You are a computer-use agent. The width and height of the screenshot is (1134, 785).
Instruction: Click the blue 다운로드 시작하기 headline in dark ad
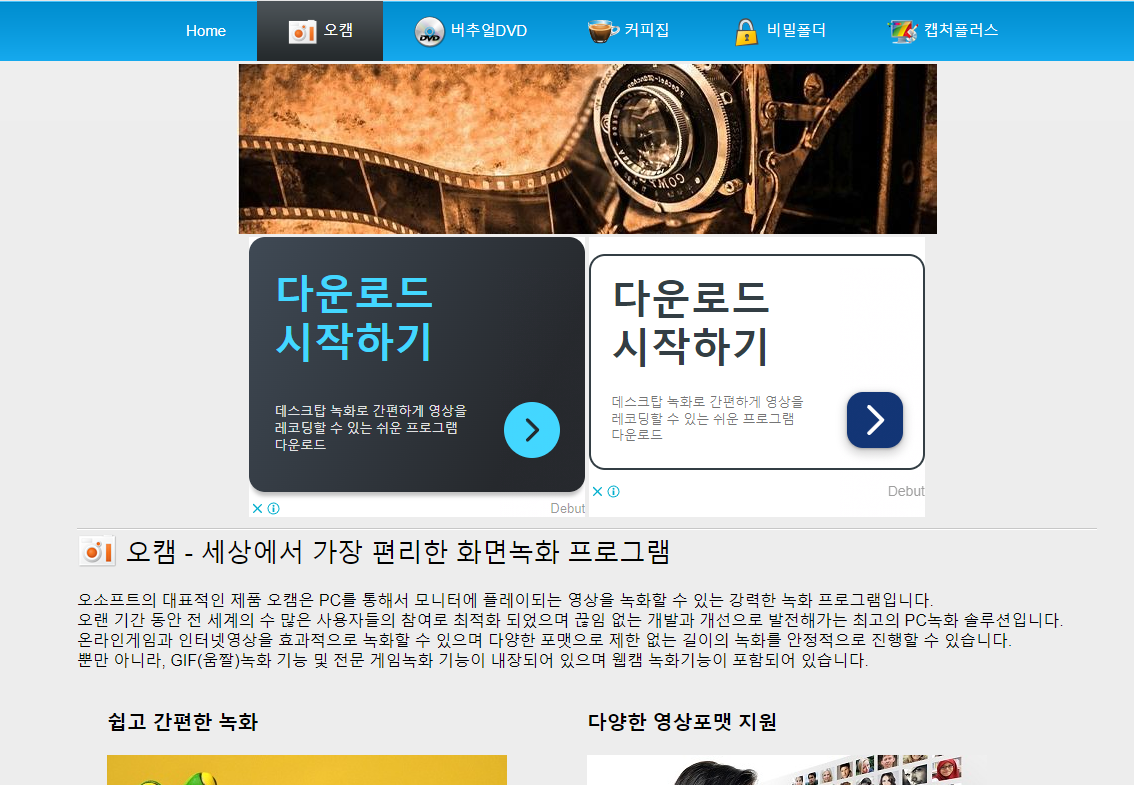[354, 317]
